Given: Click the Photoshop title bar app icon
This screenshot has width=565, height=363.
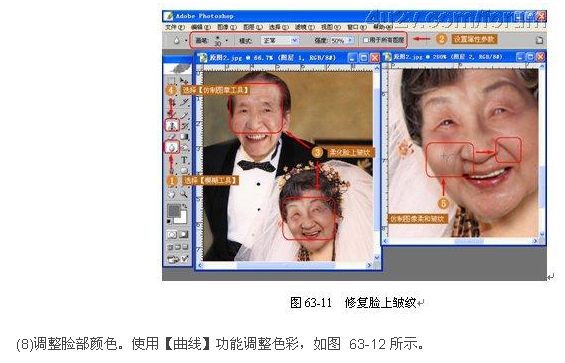Looking at the screenshot, I should click(x=168, y=16).
